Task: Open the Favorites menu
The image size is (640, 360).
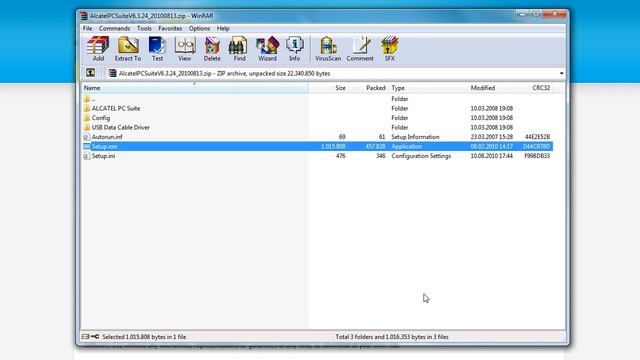Action: (170, 29)
